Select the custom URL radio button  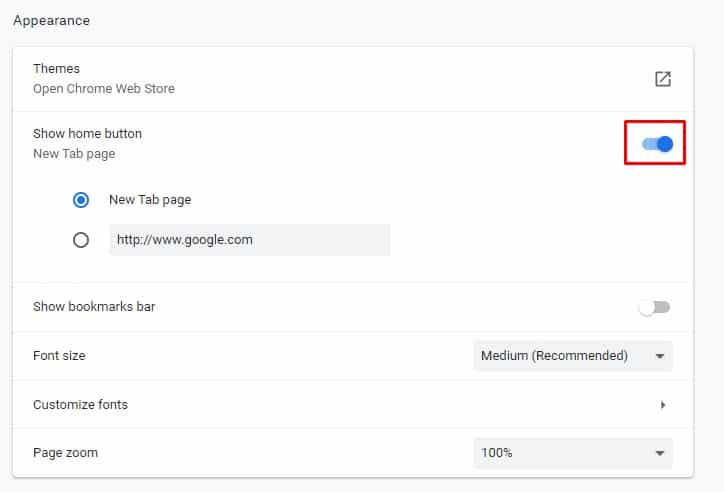[x=81, y=240]
